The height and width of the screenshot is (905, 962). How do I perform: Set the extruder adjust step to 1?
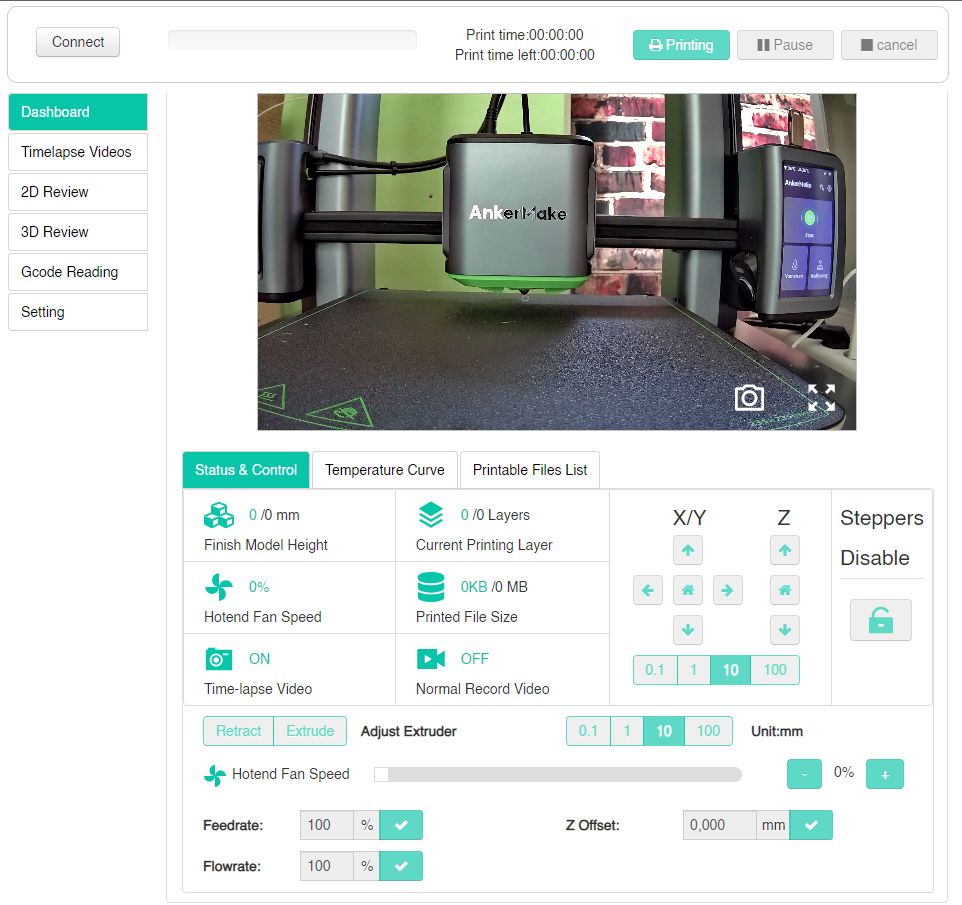627,731
